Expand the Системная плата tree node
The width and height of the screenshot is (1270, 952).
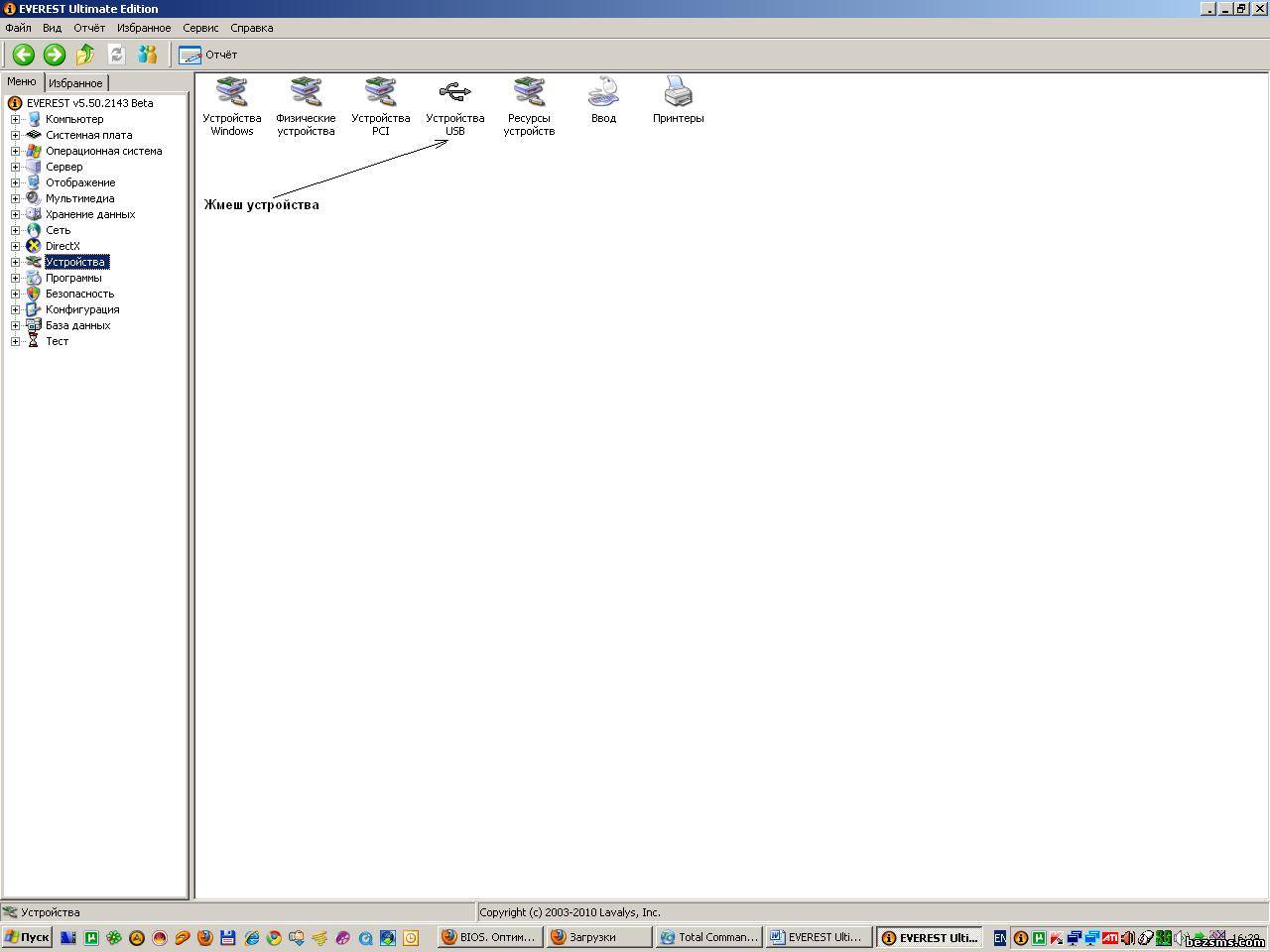15,135
